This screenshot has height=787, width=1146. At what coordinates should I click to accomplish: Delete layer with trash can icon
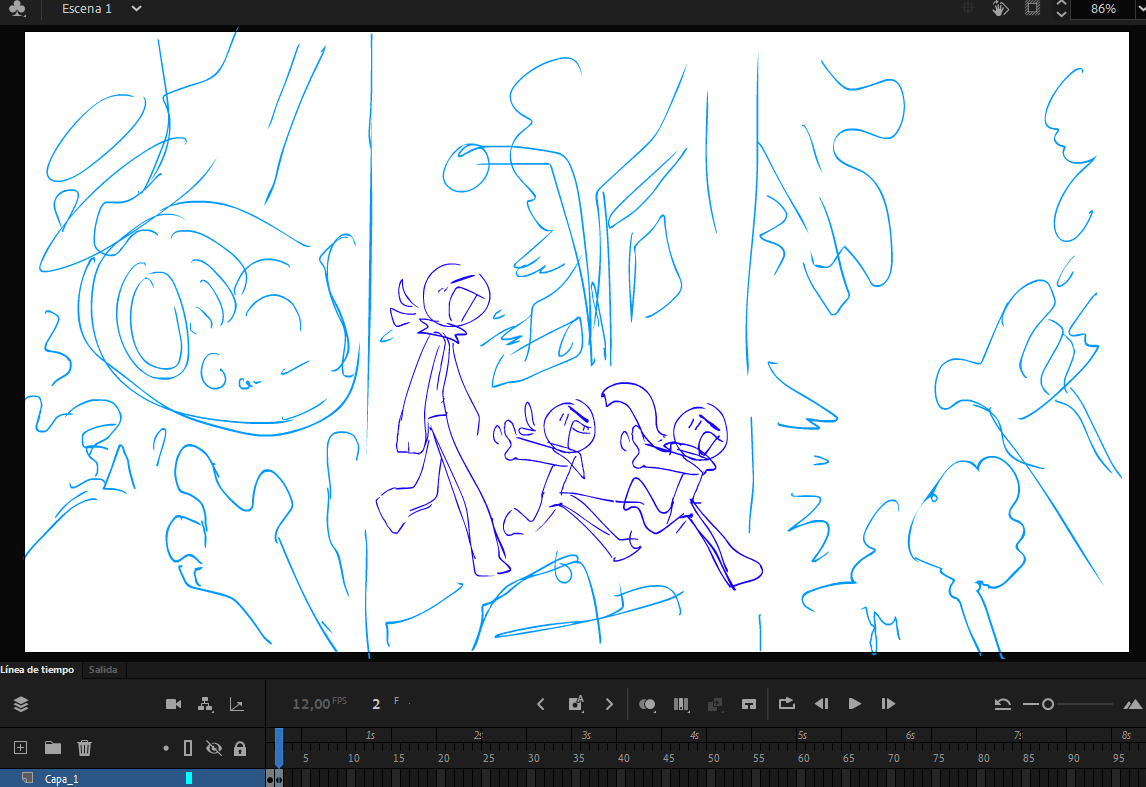[85, 747]
